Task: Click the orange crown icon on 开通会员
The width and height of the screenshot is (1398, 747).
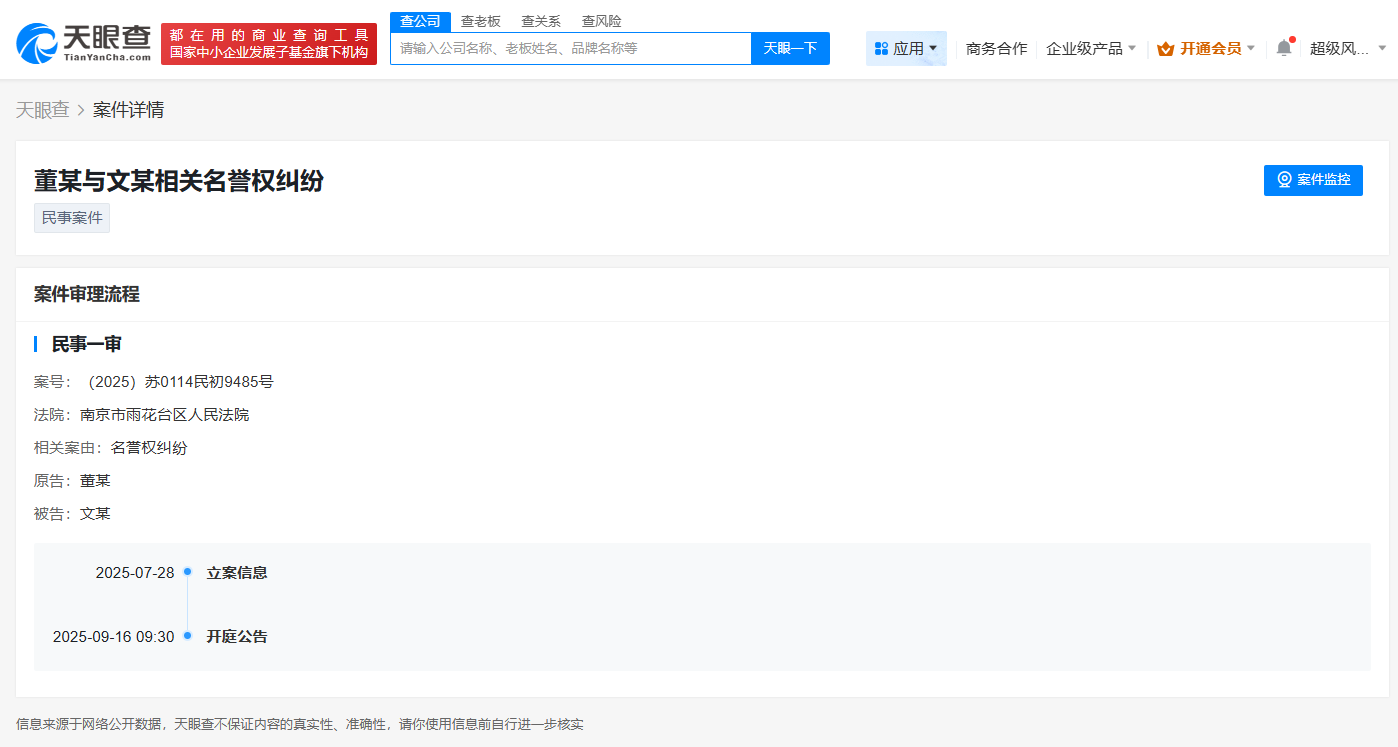Action: (x=1167, y=47)
